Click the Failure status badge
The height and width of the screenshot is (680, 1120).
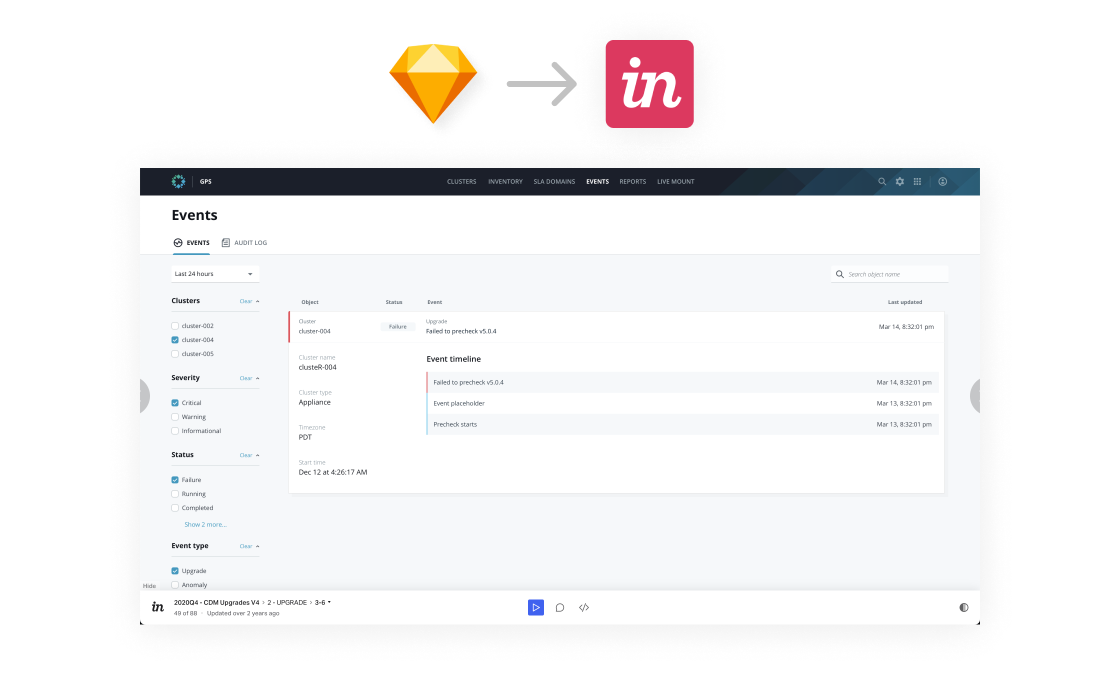point(398,326)
